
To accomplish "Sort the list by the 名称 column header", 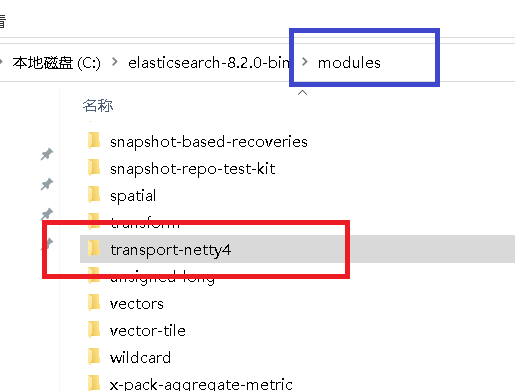I will [98, 106].
